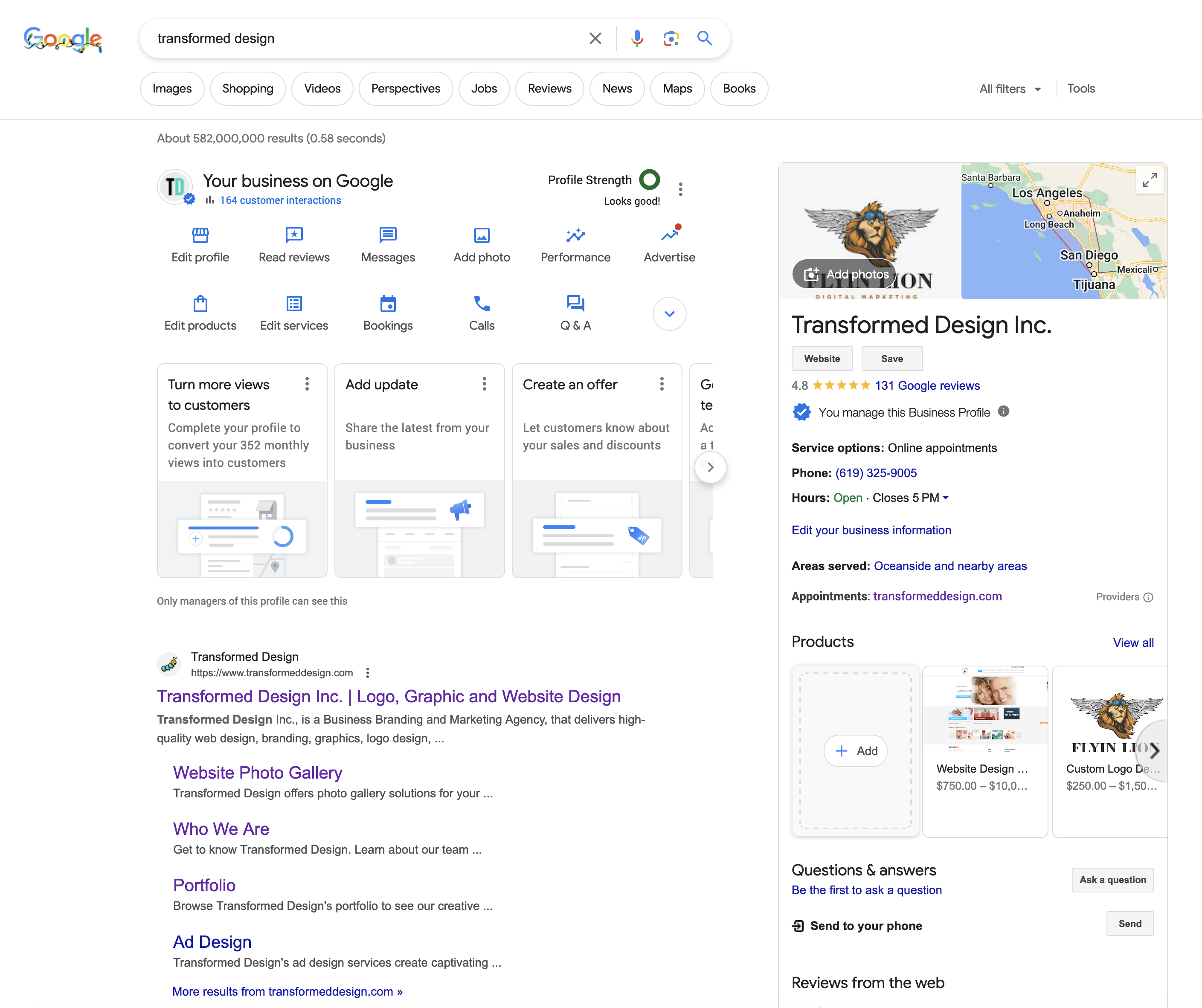The height and width of the screenshot is (1008, 1202).
Task: Click the Add photo icon
Action: coord(482,235)
